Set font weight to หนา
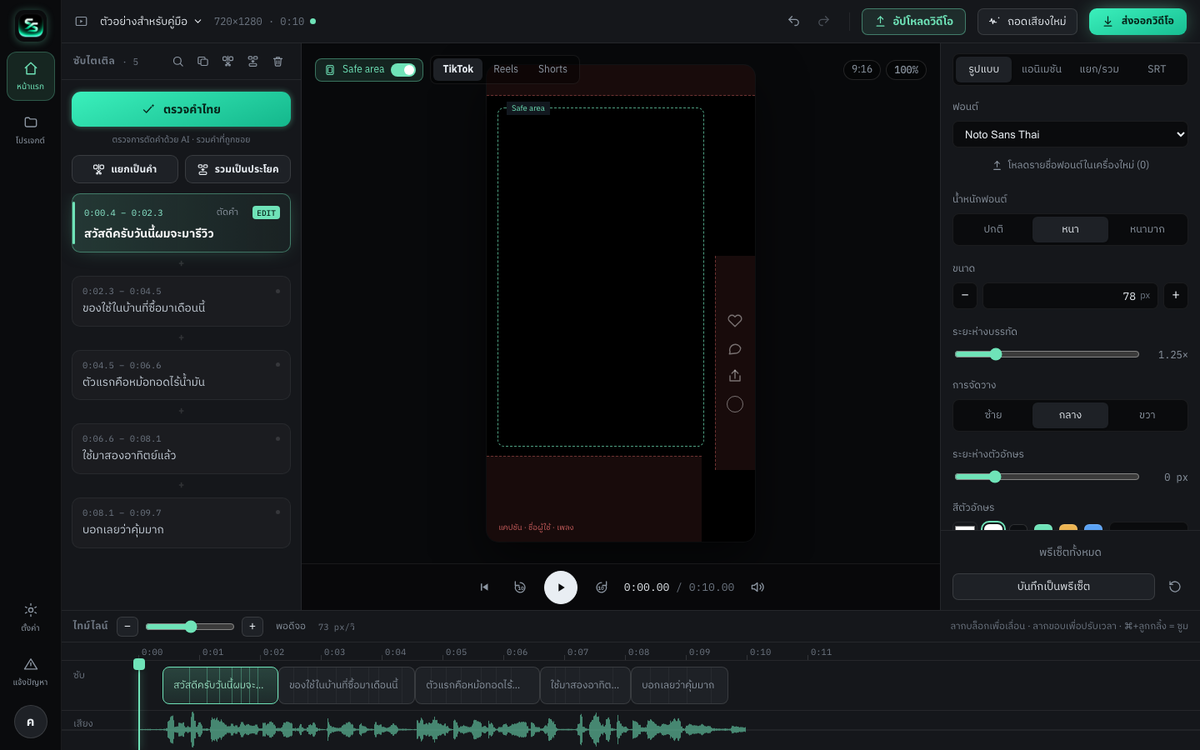This screenshot has width=1200, height=750. click(1070, 229)
